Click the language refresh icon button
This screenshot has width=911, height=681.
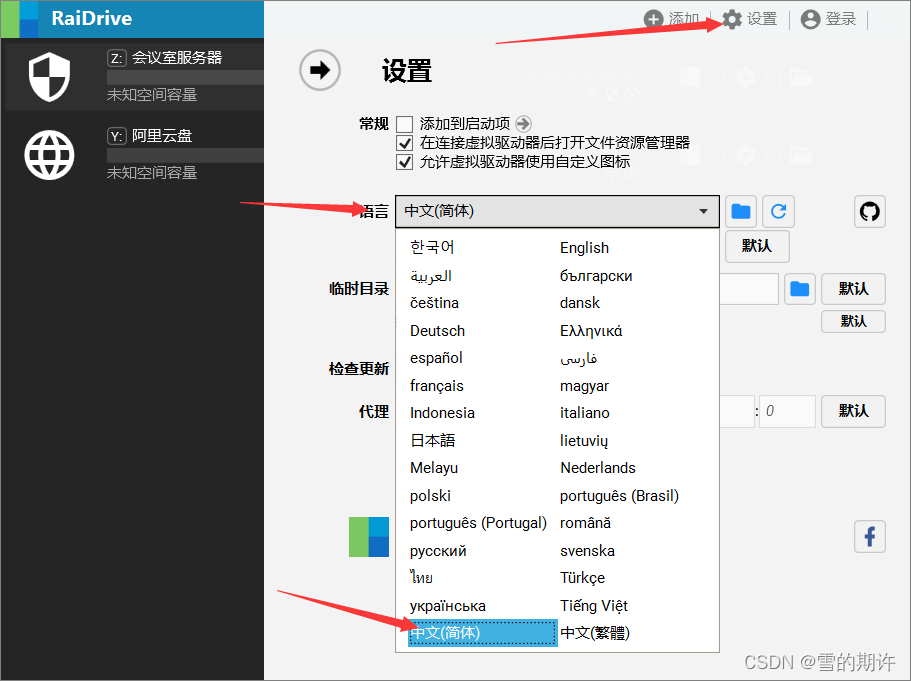[x=779, y=211]
